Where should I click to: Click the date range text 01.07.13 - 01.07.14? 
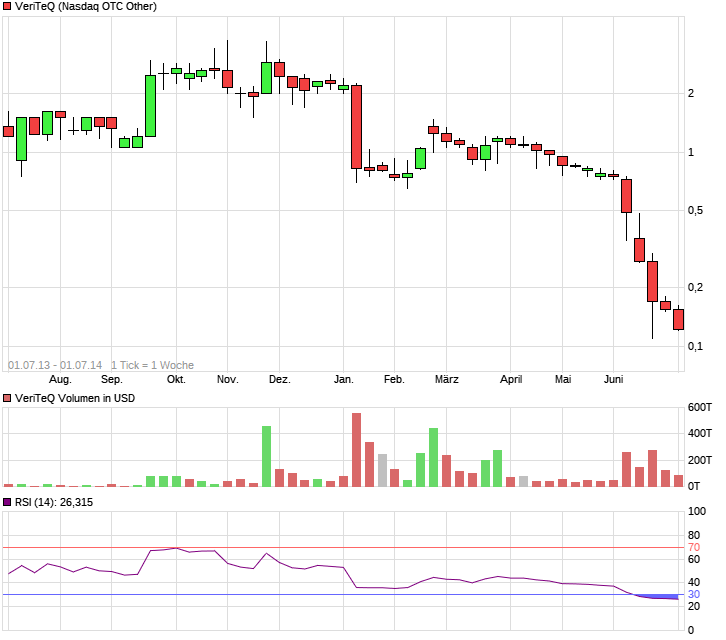pyautogui.click(x=55, y=365)
